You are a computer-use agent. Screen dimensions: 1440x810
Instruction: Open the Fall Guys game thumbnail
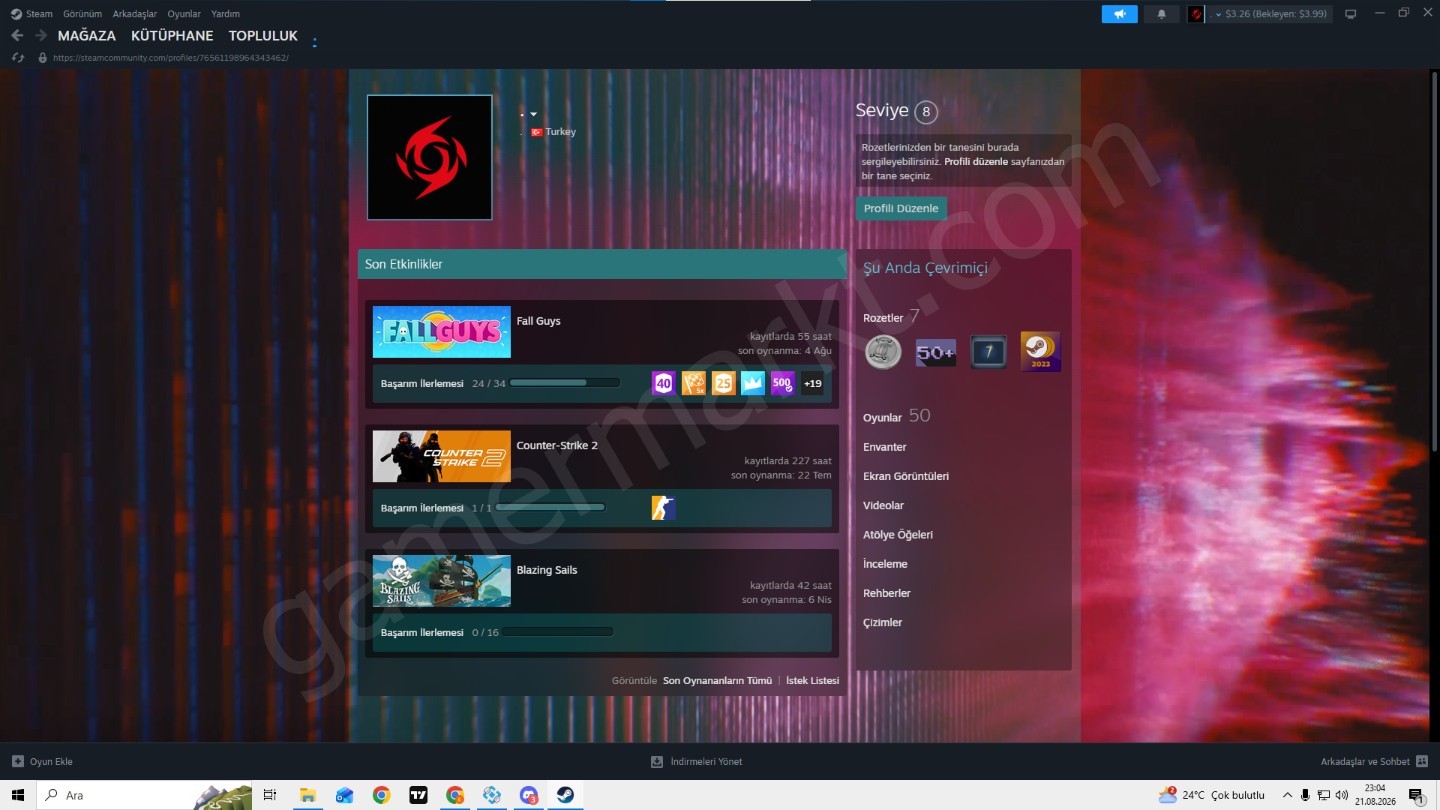point(442,332)
